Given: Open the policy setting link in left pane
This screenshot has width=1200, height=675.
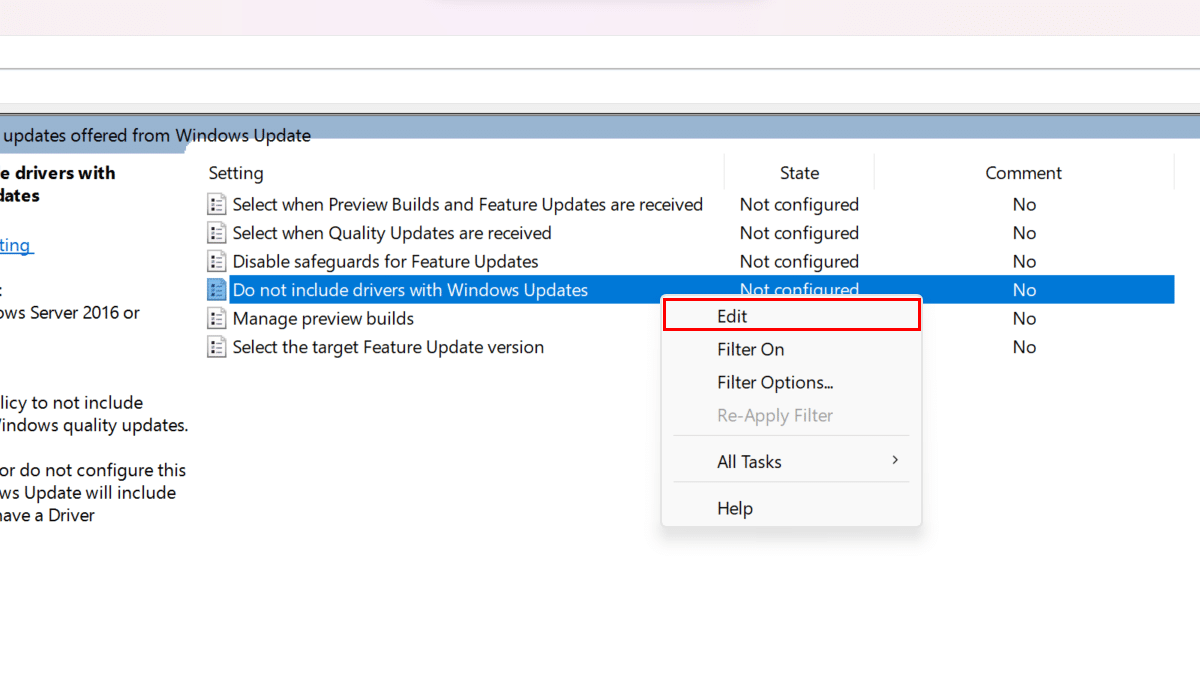Looking at the screenshot, I should point(15,245).
